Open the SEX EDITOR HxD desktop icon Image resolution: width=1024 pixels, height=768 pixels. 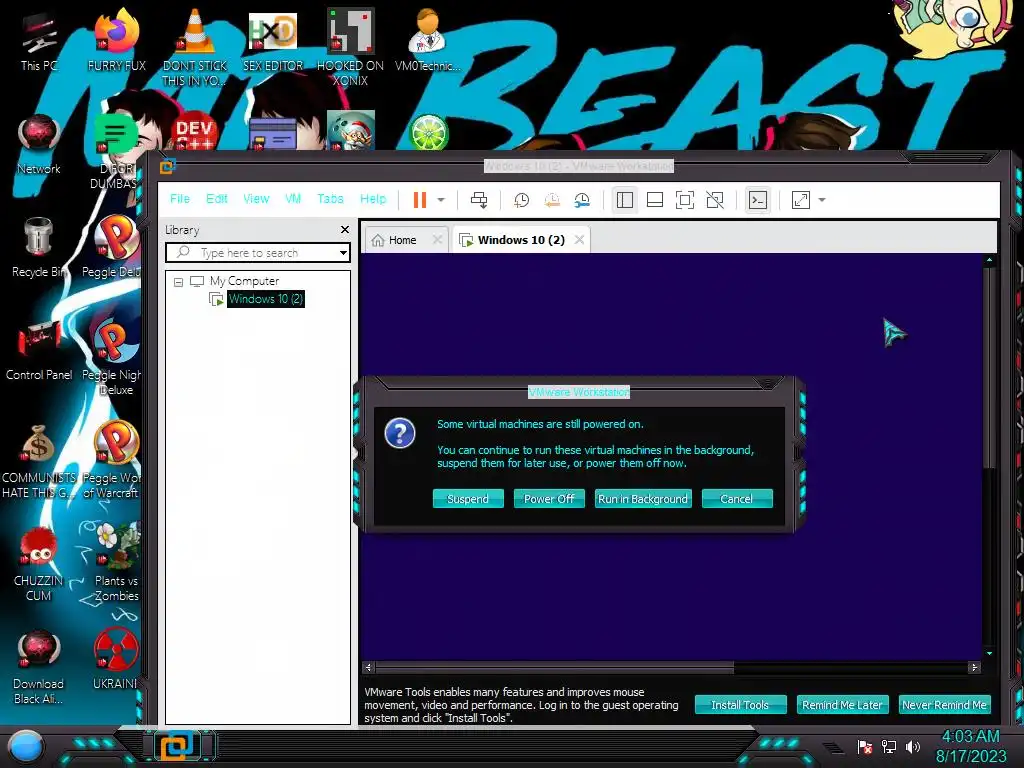click(x=273, y=40)
